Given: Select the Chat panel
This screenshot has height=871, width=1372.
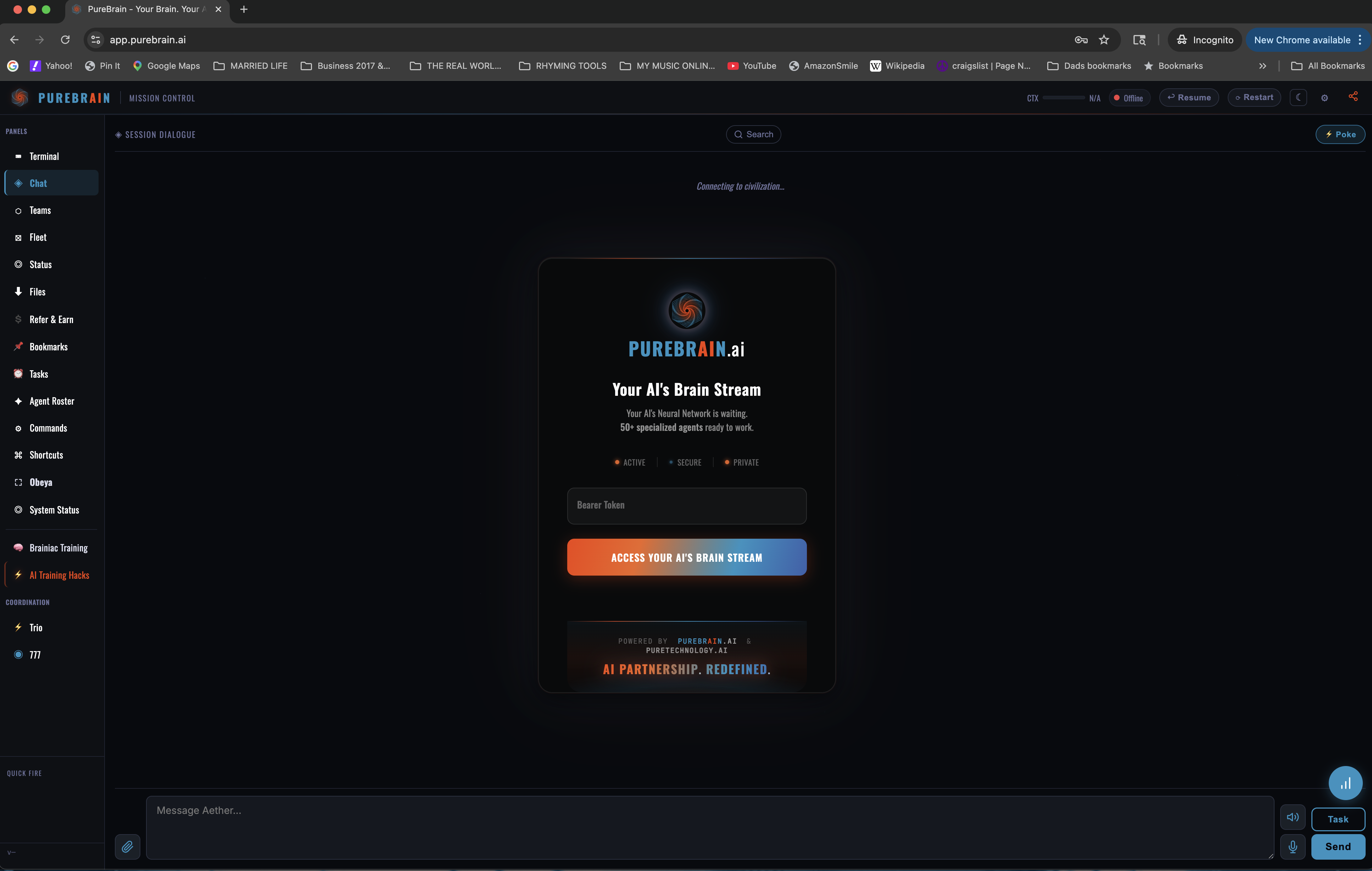Looking at the screenshot, I should 51,183.
